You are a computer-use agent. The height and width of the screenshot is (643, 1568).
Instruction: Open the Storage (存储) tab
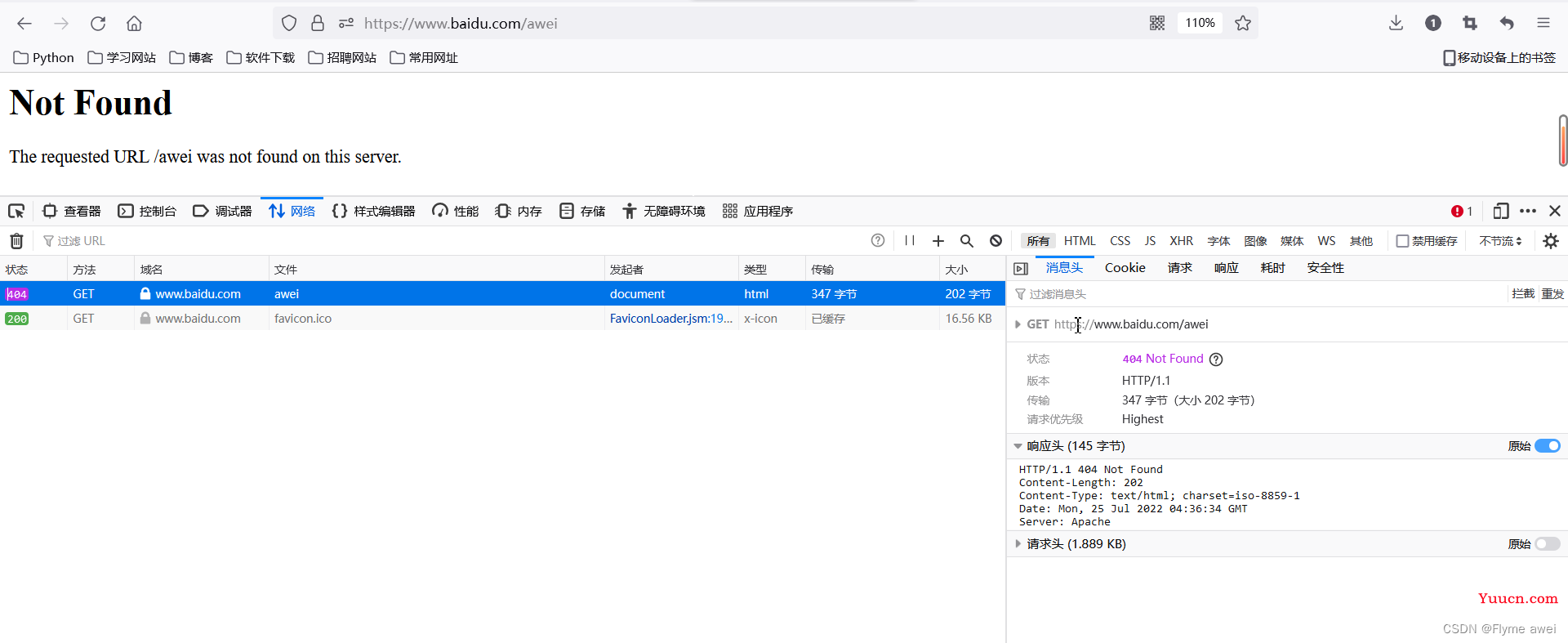[x=582, y=212]
